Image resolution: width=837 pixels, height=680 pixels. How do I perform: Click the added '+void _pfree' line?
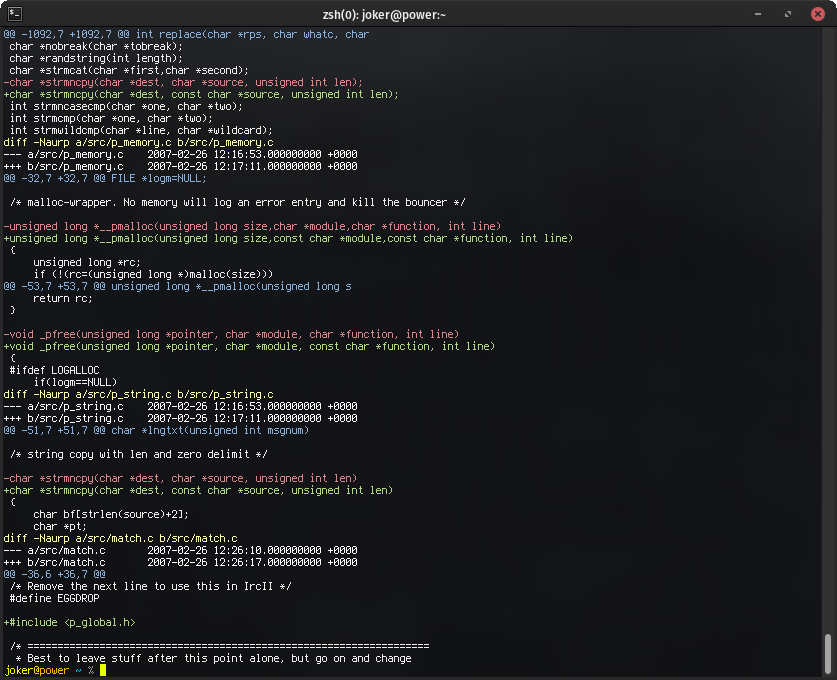(249, 346)
